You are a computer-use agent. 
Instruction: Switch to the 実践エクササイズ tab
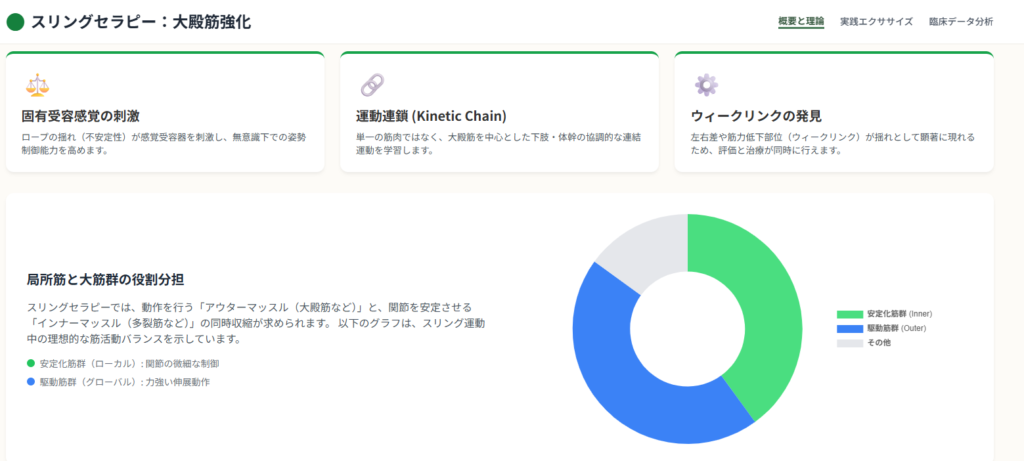click(876, 21)
